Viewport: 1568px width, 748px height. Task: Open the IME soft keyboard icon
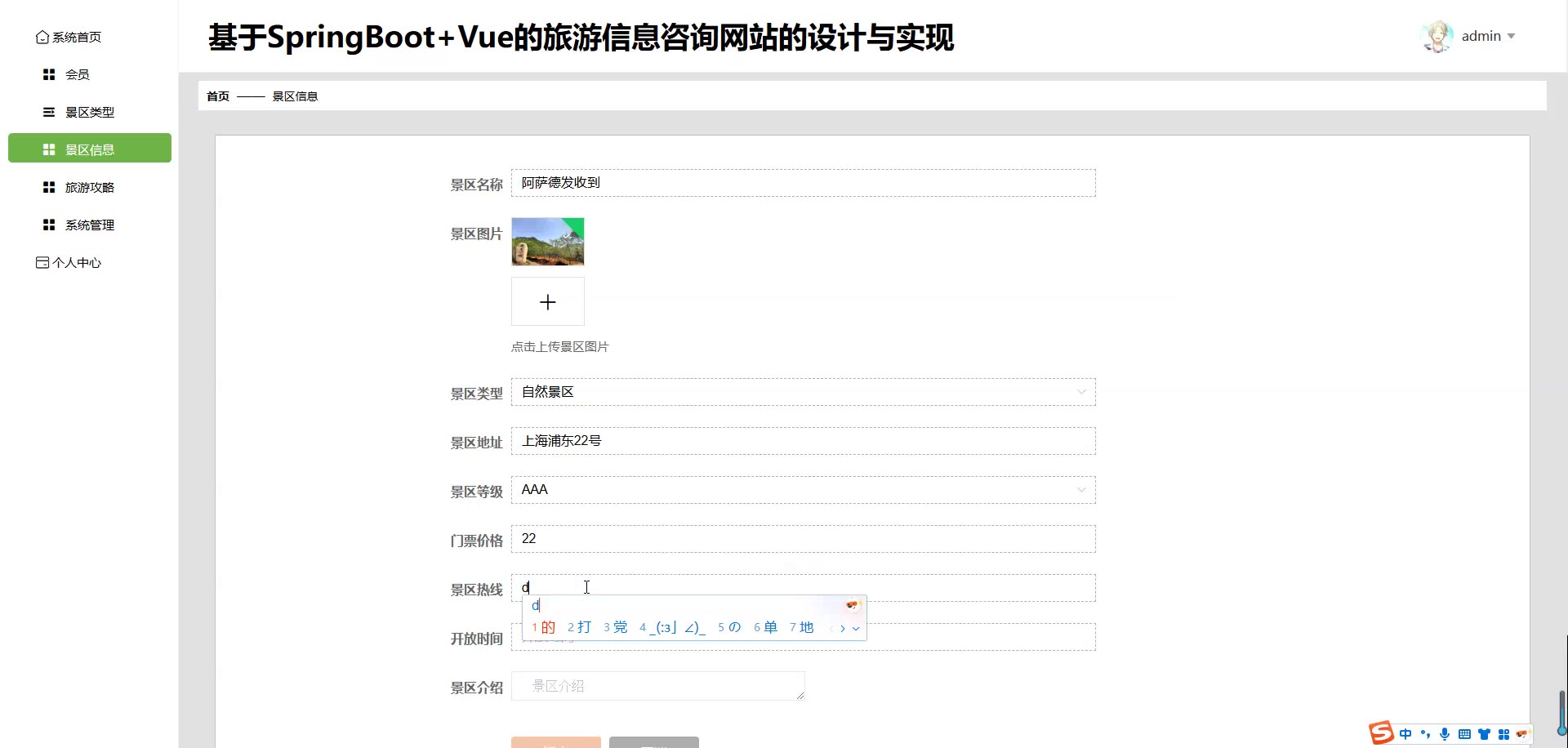pos(1464,734)
